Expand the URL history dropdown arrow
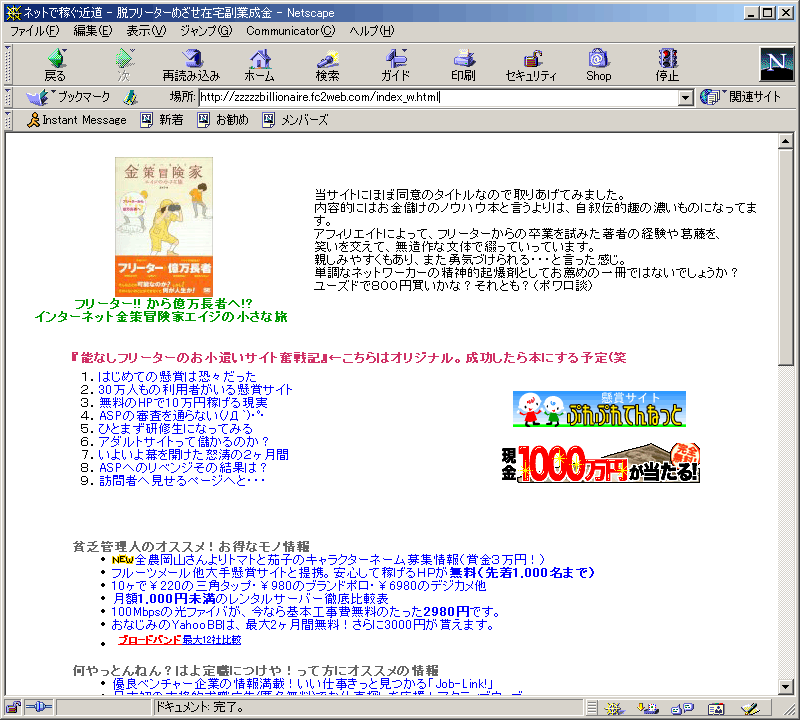Image resolution: width=800 pixels, height=720 pixels. pos(685,97)
